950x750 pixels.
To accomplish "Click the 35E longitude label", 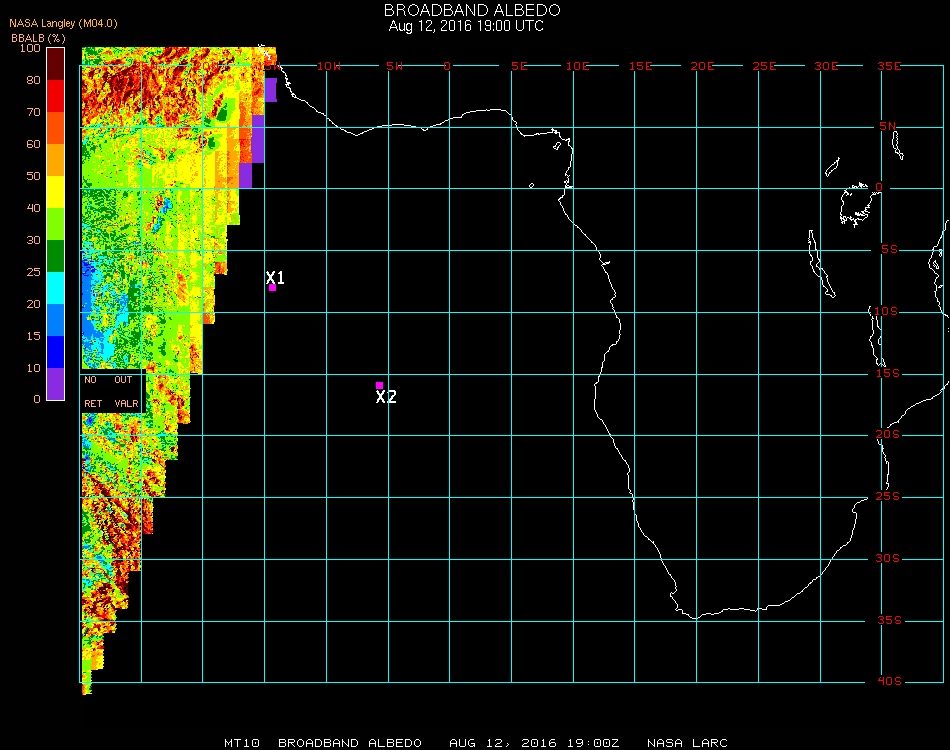I will [x=889, y=66].
